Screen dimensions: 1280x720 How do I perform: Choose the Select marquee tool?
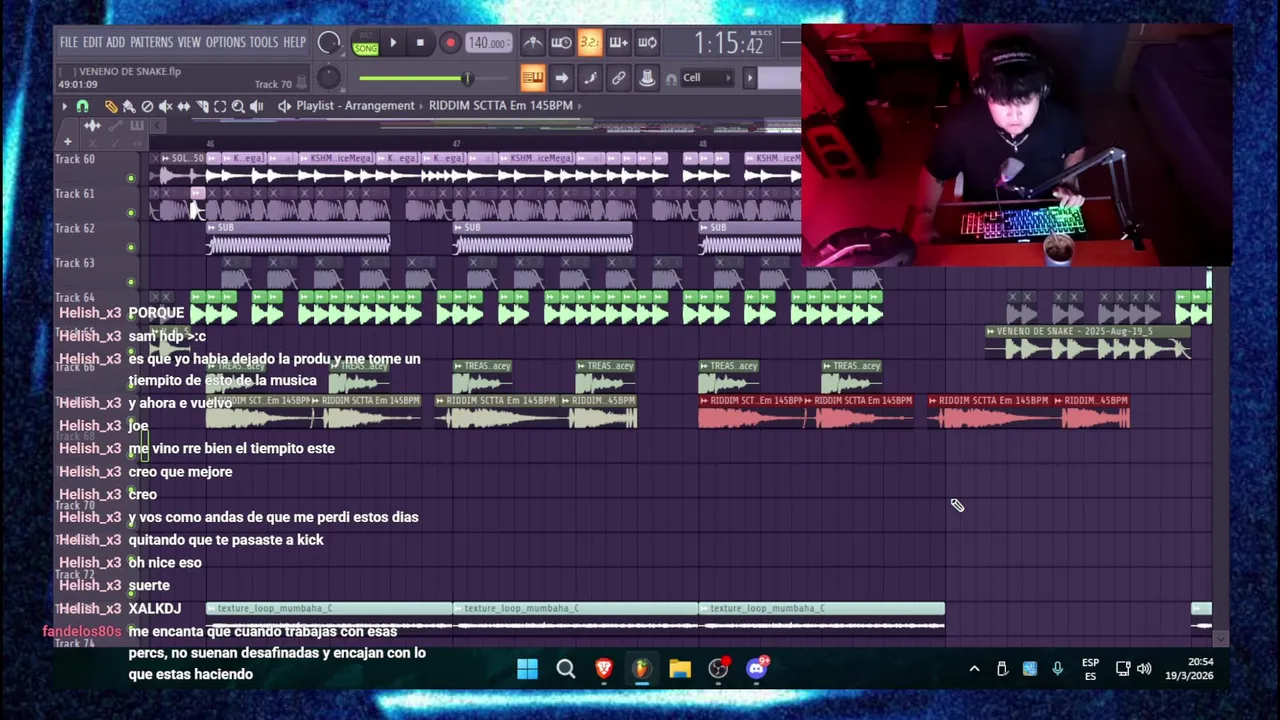pos(220,106)
